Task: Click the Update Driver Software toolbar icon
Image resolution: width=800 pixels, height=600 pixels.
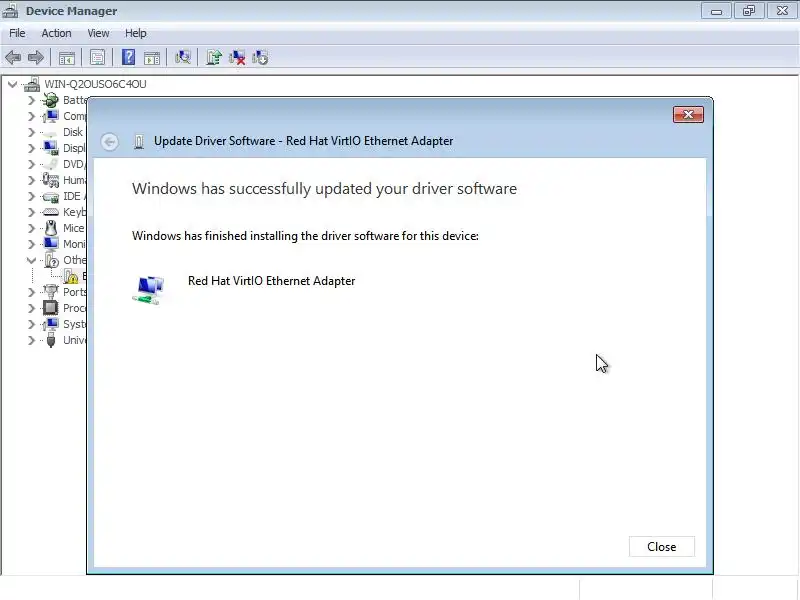Action: pos(214,58)
